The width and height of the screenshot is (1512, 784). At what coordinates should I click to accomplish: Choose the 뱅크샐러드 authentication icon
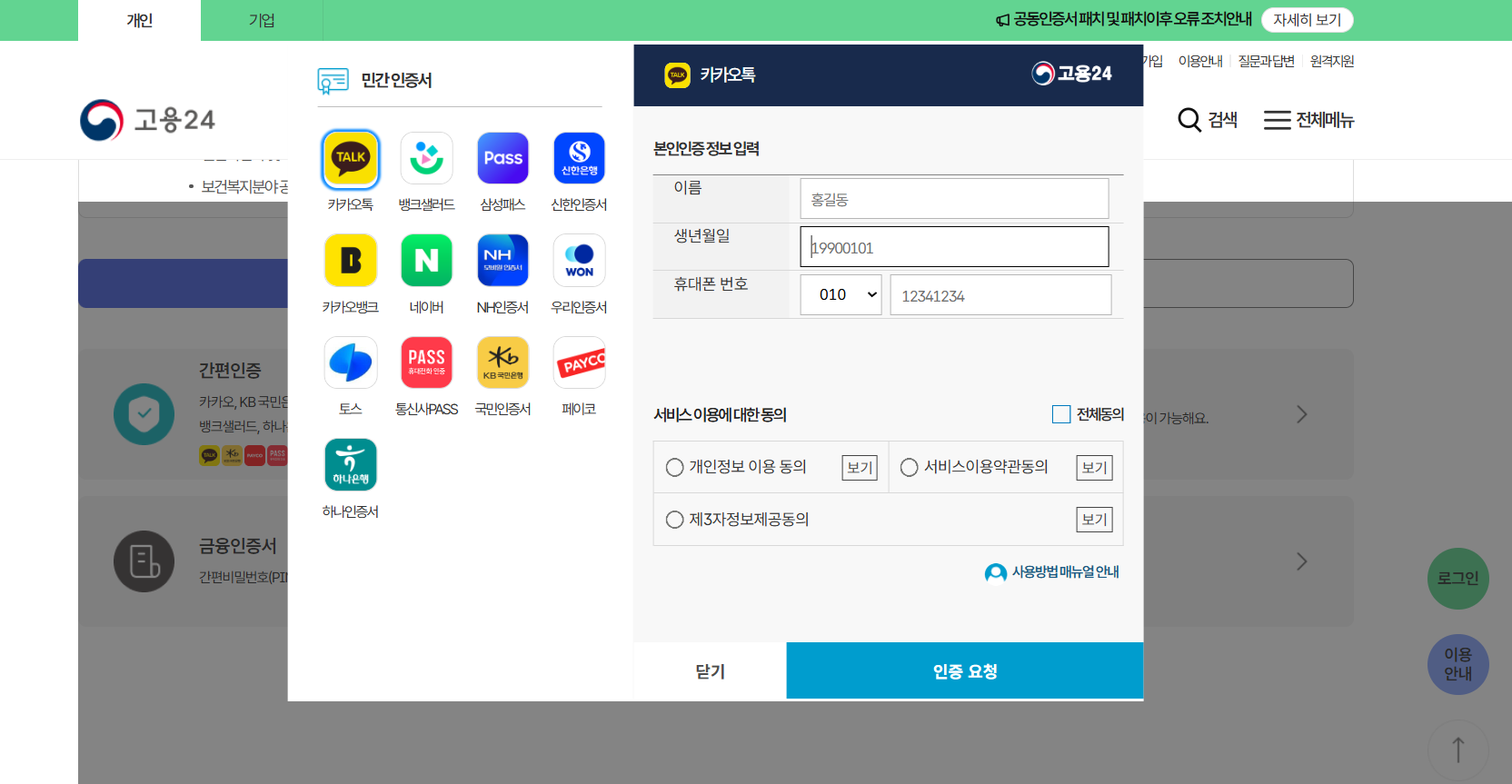426,159
